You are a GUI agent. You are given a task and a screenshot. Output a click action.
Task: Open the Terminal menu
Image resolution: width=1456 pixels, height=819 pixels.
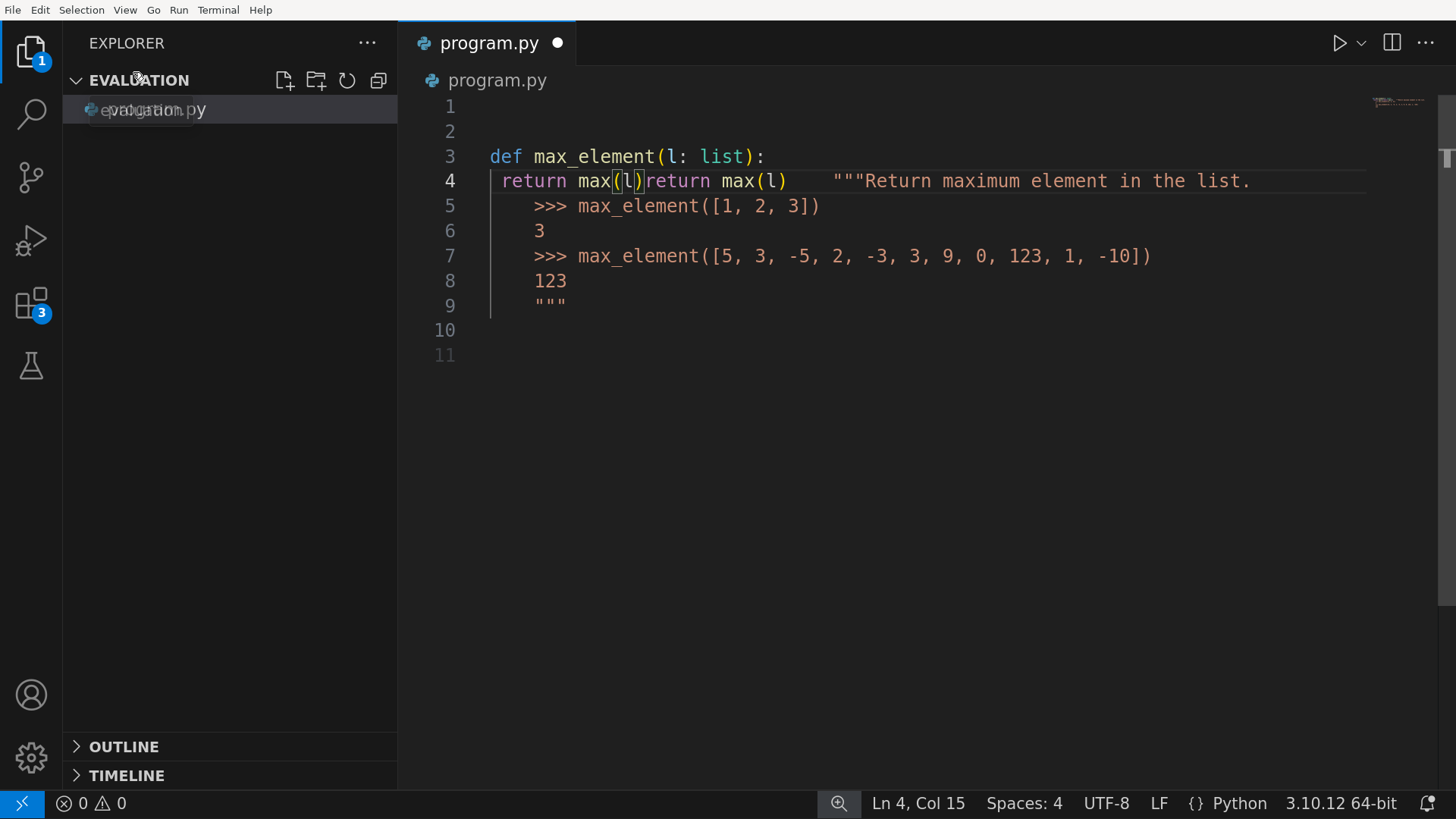218,10
